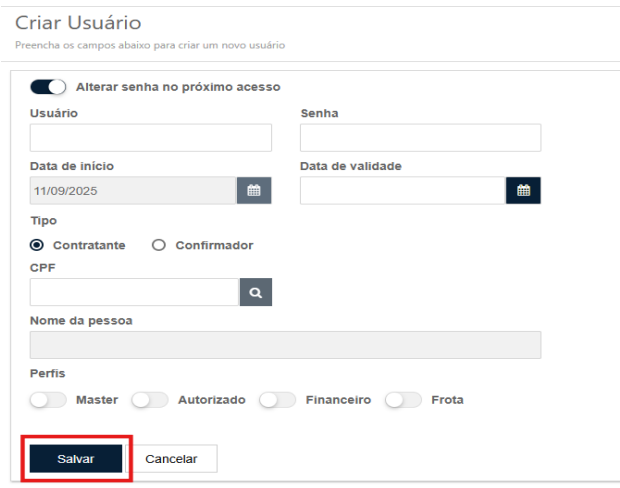This screenshot has width=620, height=488.
Task: Click the Data de início date field
Action: pos(133,190)
